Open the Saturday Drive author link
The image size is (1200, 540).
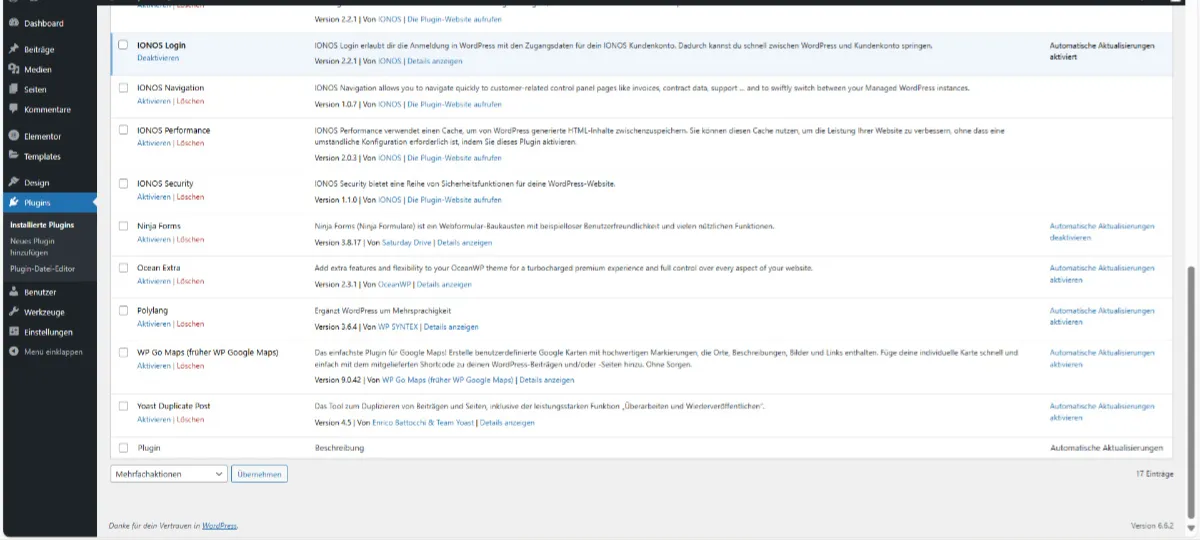click(407, 242)
